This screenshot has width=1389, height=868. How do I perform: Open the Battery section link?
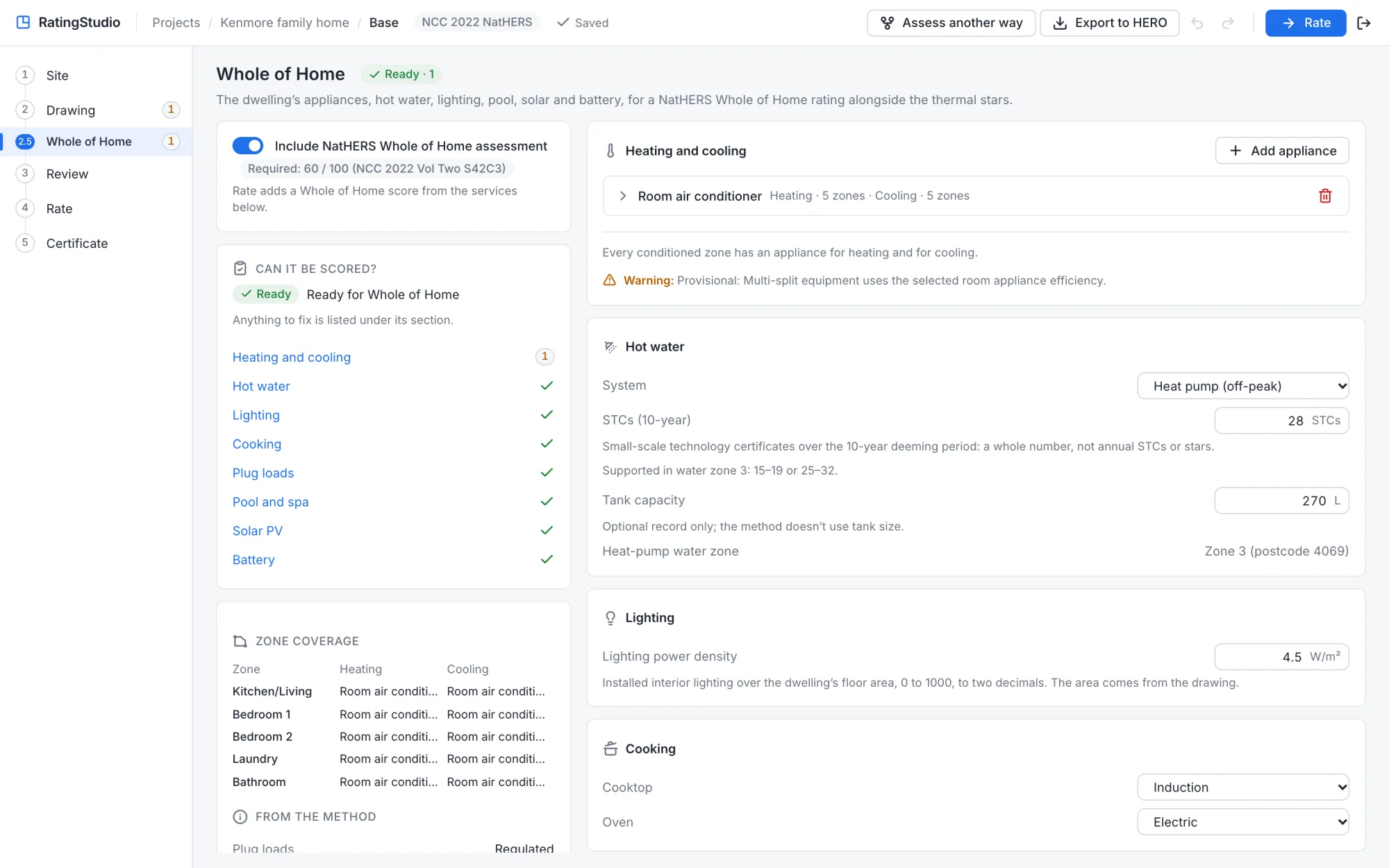(x=253, y=560)
